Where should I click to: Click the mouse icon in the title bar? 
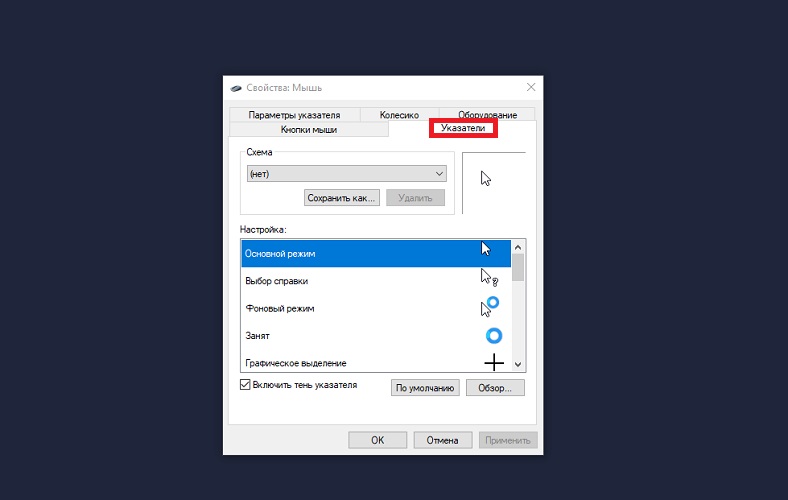pos(236,88)
